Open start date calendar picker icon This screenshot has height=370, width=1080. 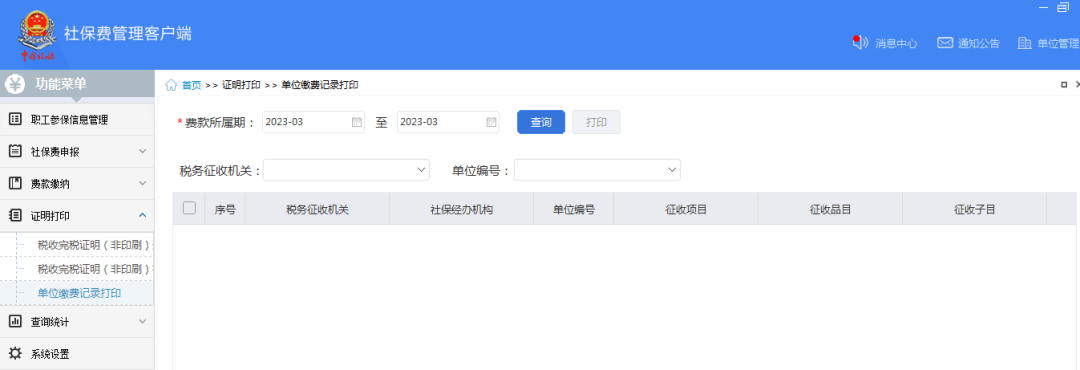click(357, 122)
